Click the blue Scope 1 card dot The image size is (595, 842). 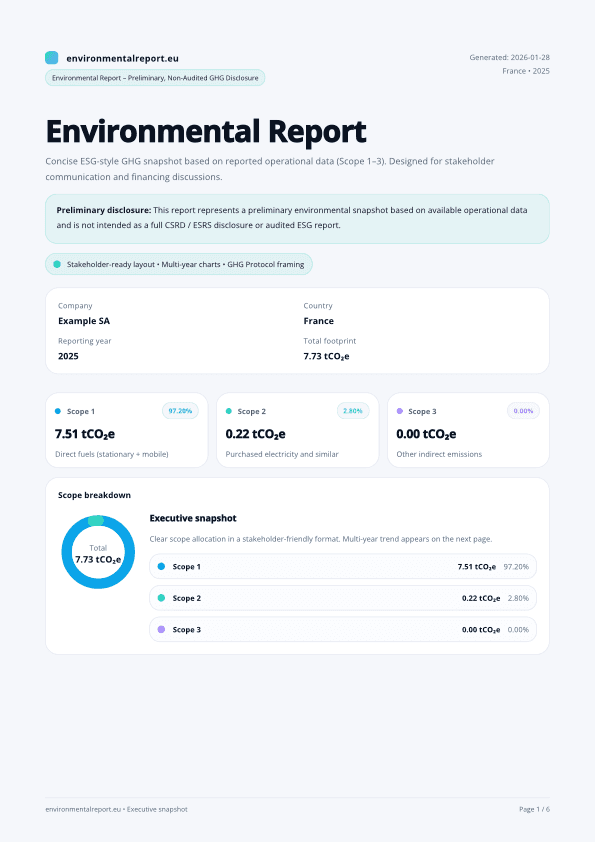pos(58,411)
